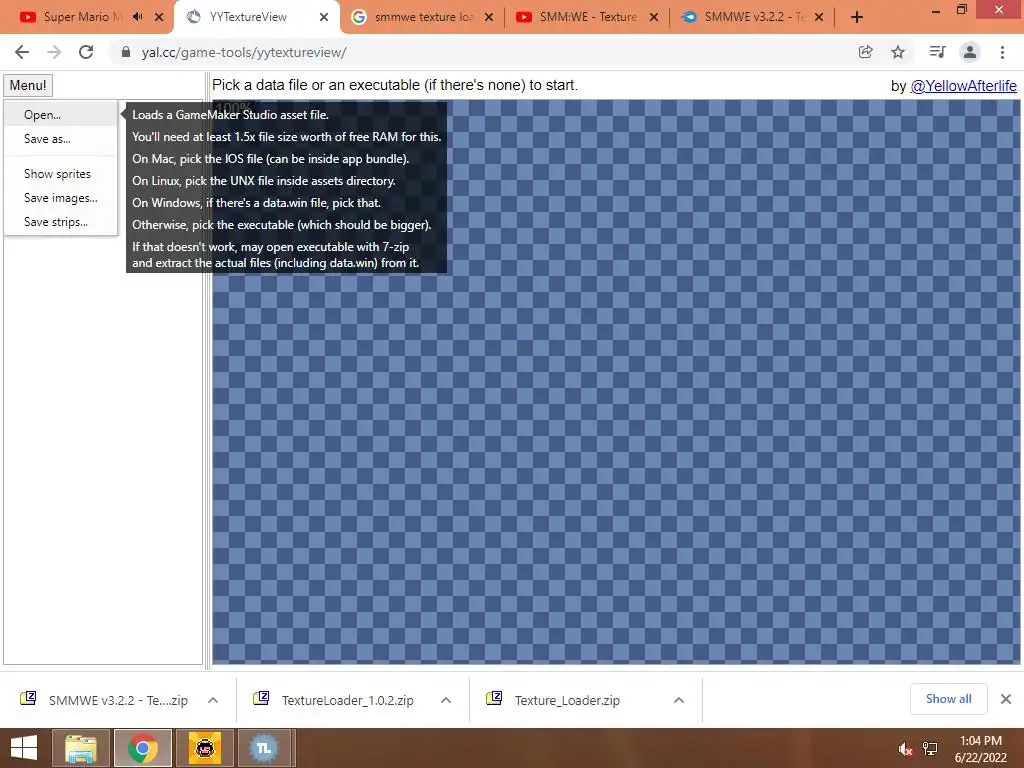This screenshot has width=1024, height=768.
Task: Close the smmwe texture Google tab
Action: tap(488, 17)
